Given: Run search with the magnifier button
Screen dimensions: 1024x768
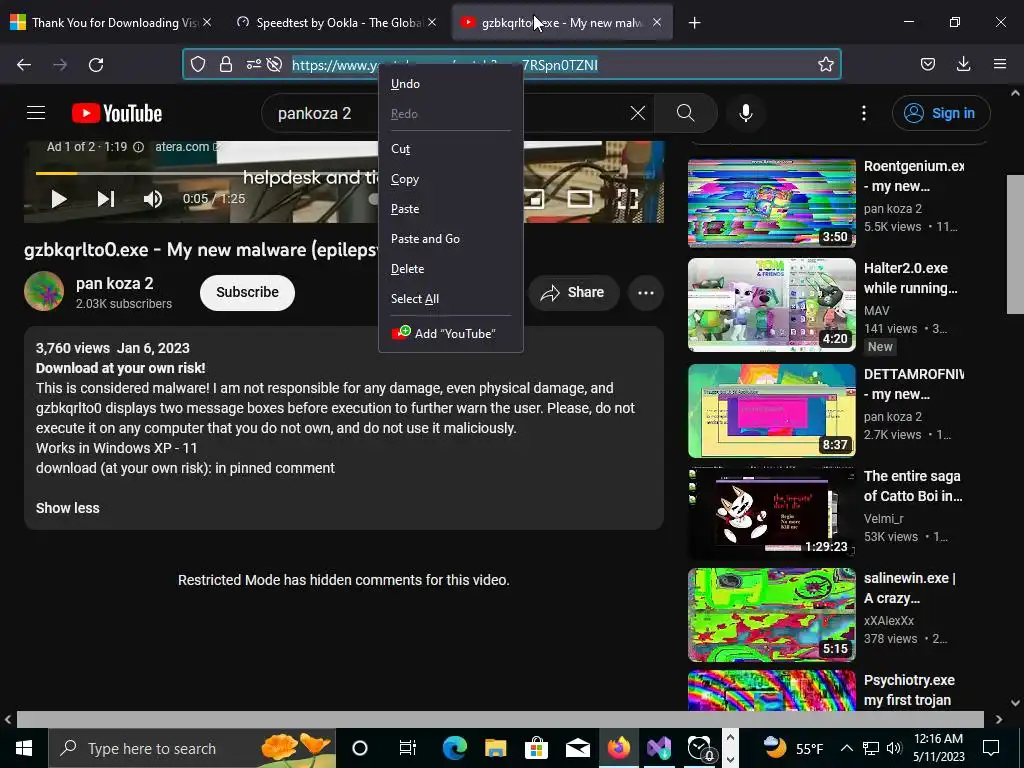Looking at the screenshot, I should click(x=685, y=113).
